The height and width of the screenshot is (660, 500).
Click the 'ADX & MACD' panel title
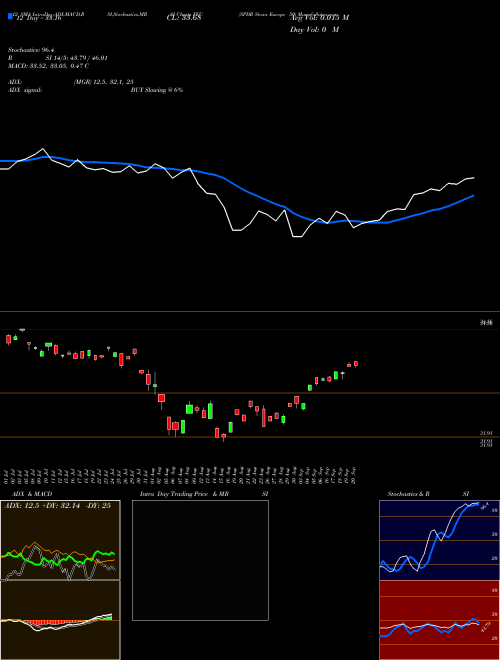[32, 494]
